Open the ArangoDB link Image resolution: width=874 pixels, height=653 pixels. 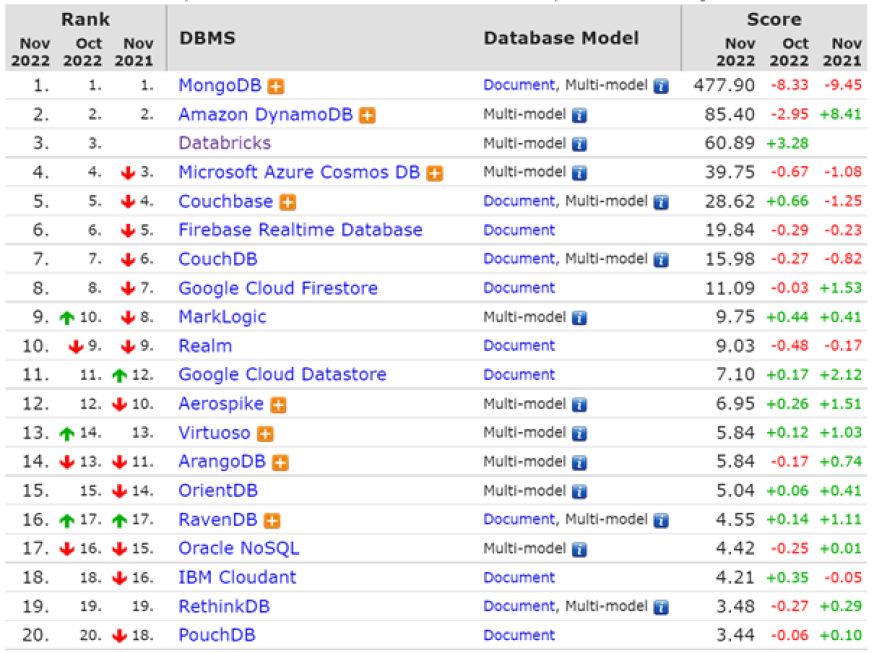222,461
